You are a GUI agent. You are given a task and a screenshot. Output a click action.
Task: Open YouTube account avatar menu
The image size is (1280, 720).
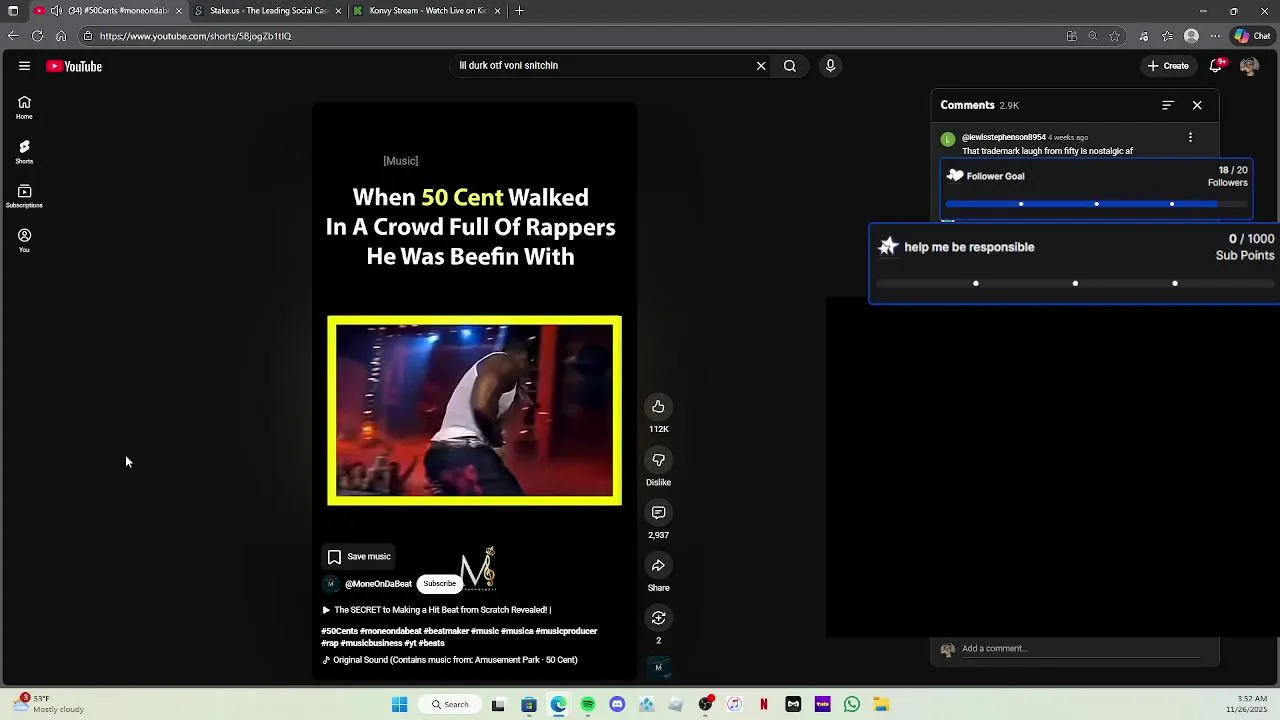(x=1249, y=66)
